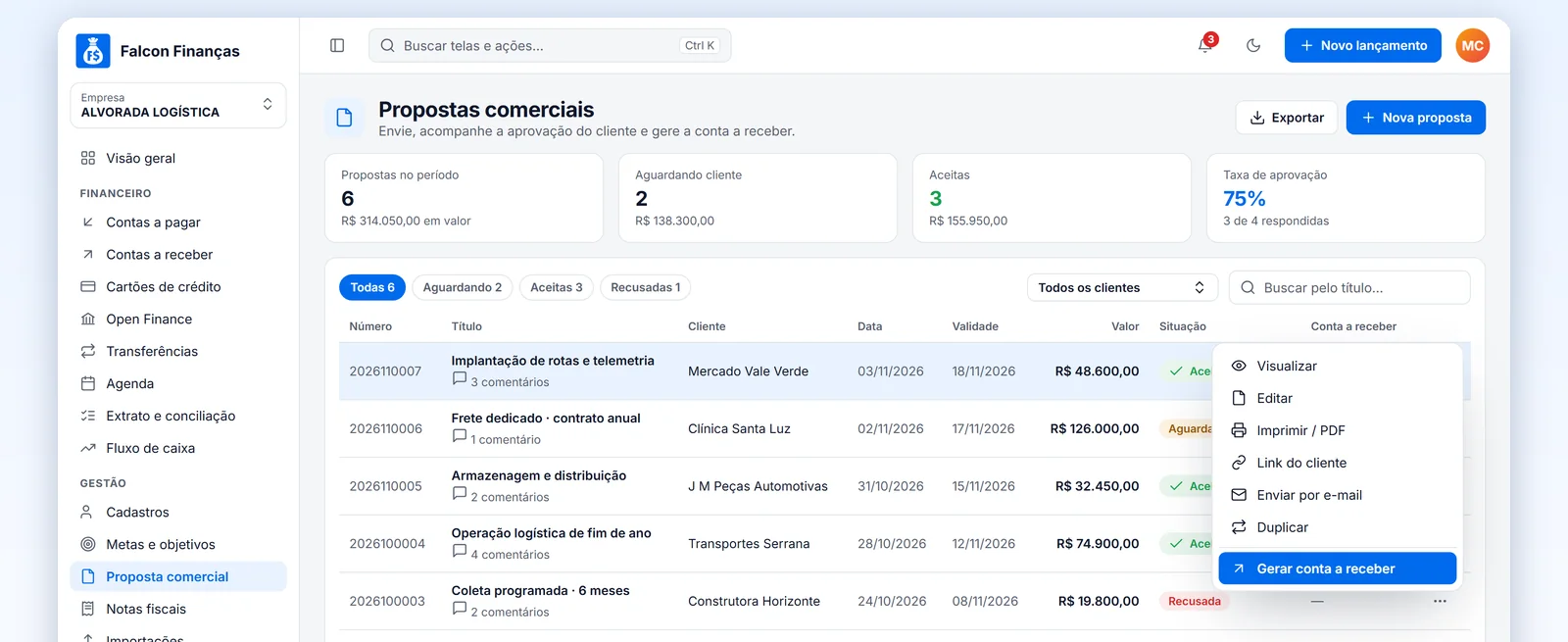
Task: Click the title Frete dedicado · contrato anual
Action: [546, 419]
